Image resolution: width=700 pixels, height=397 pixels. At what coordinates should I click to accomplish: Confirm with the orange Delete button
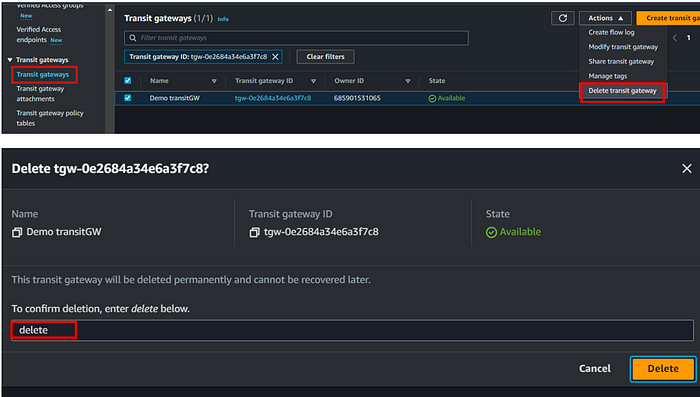pyautogui.click(x=663, y=369)
